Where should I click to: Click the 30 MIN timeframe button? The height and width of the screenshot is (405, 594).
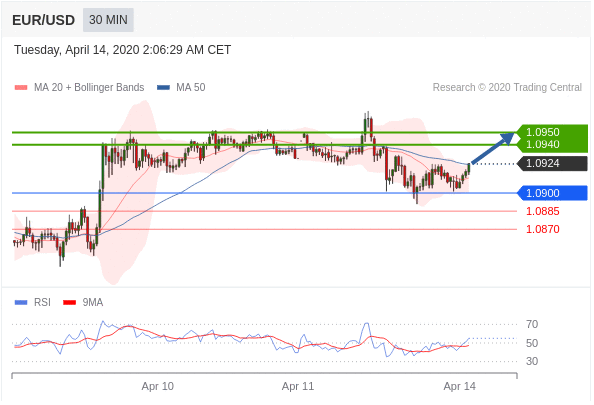pyautogui.click(x=108, y=20)
